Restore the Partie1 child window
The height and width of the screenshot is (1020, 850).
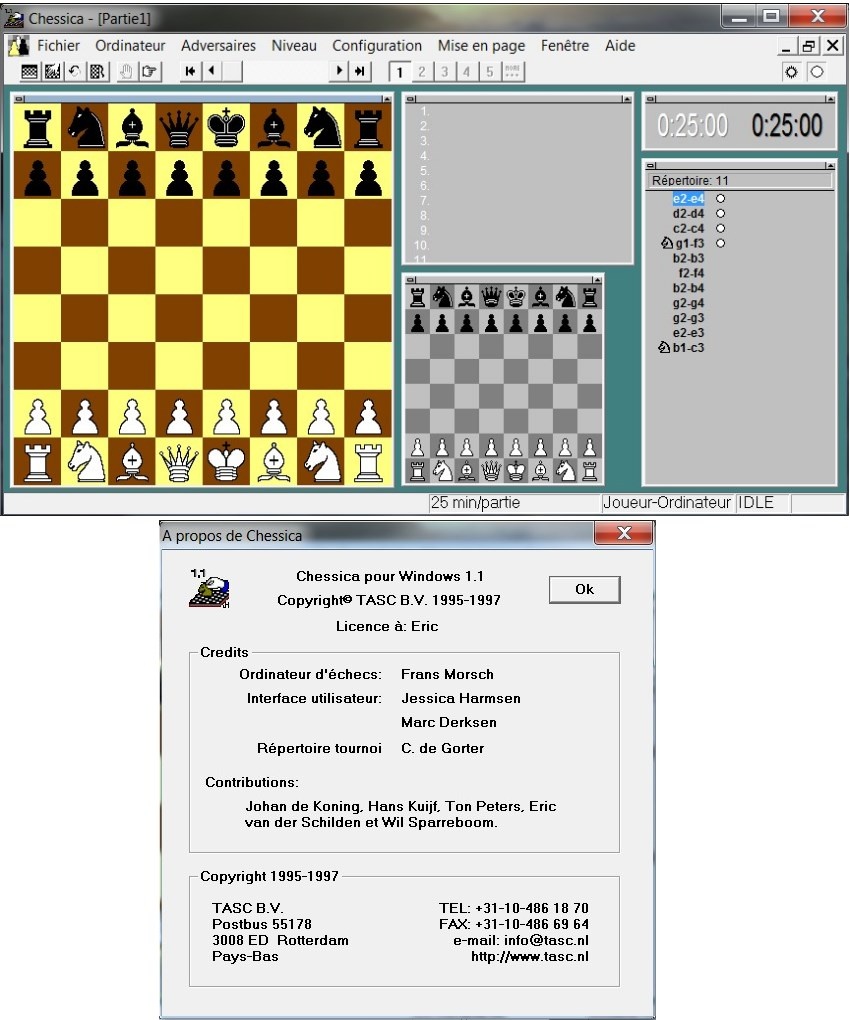[808, 46]
